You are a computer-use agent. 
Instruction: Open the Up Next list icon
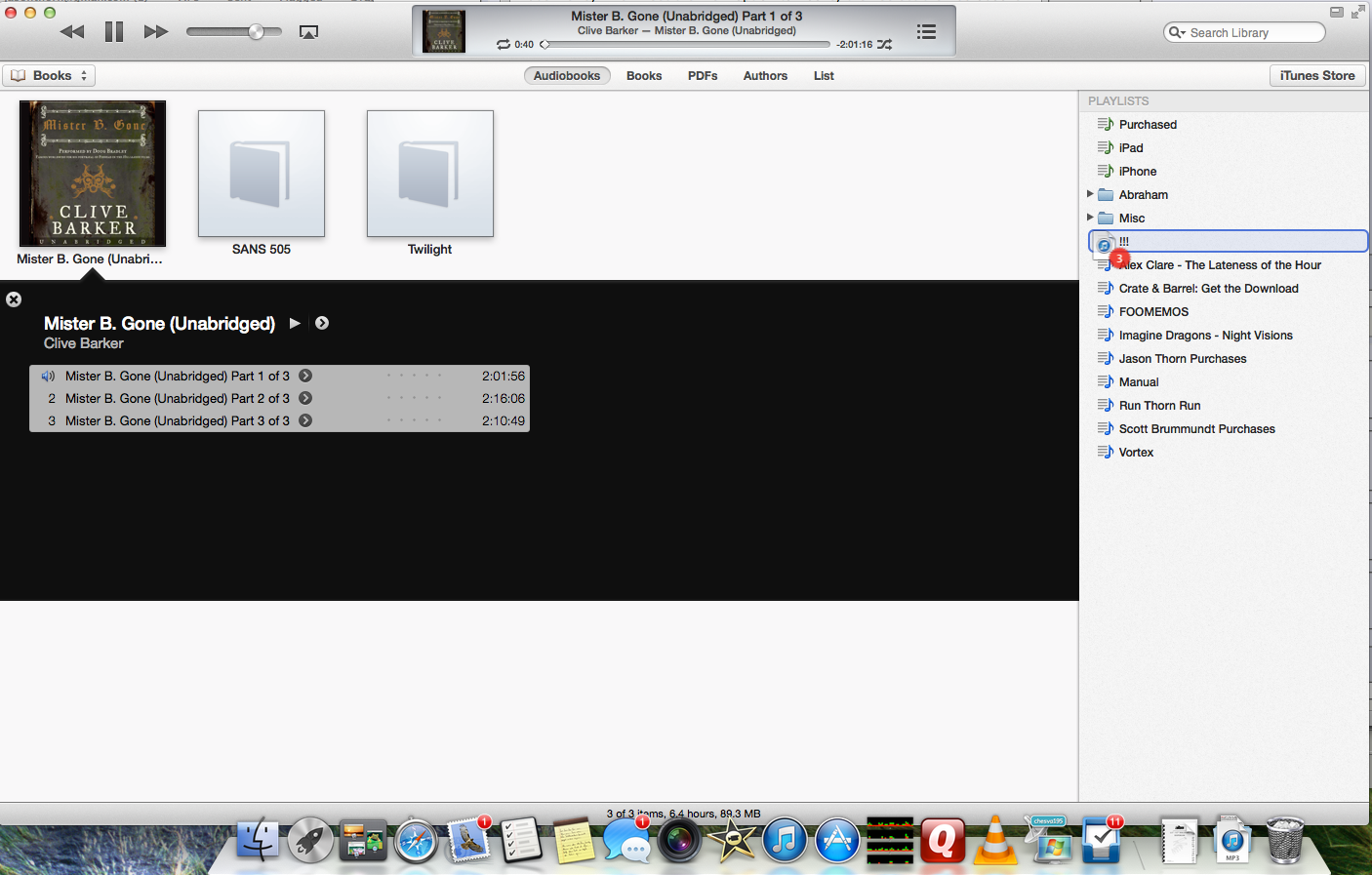point(926,32)
